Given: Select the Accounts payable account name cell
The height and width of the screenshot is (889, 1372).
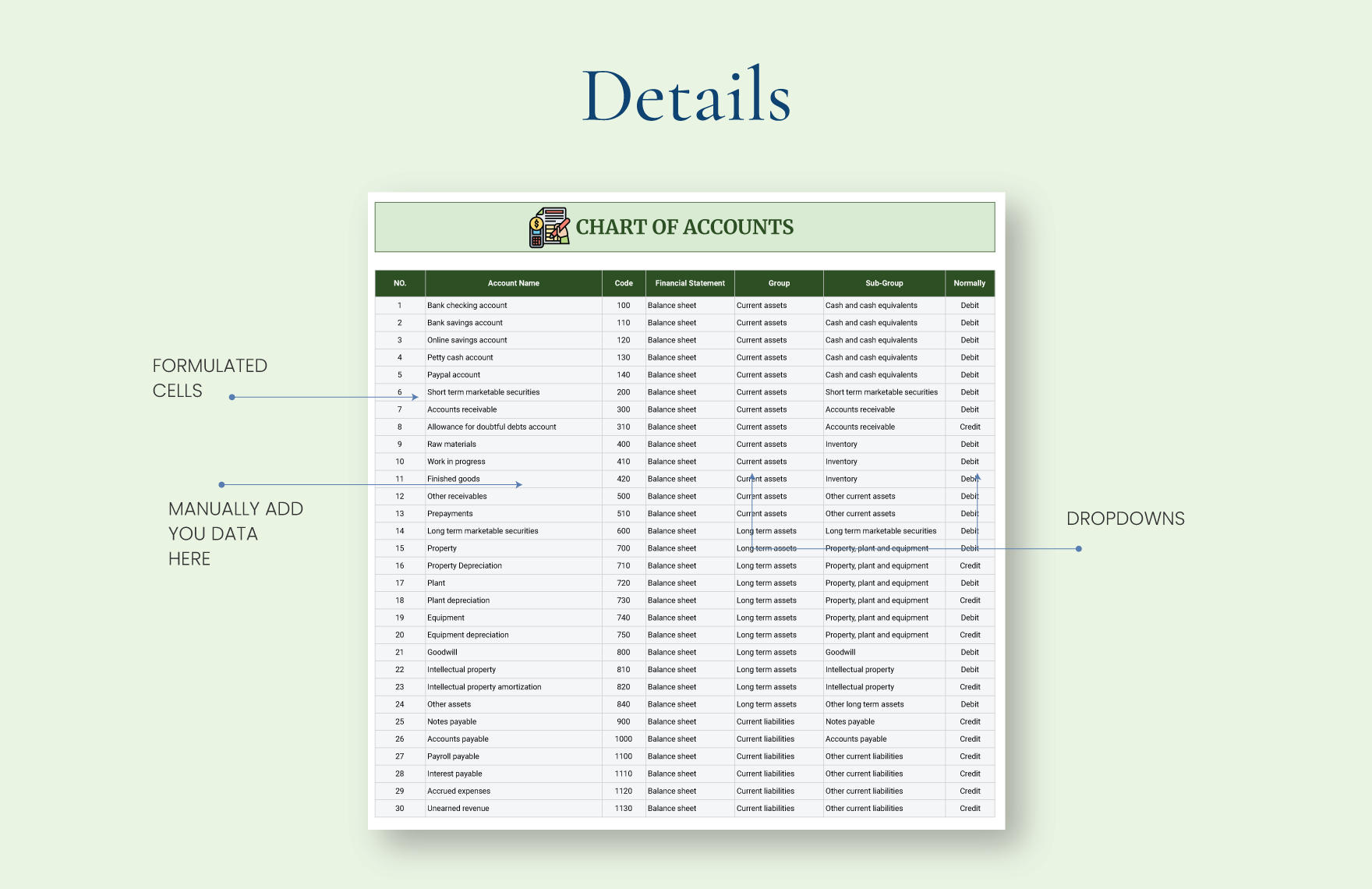Looking at the screenshot, I should pos(514,738).
